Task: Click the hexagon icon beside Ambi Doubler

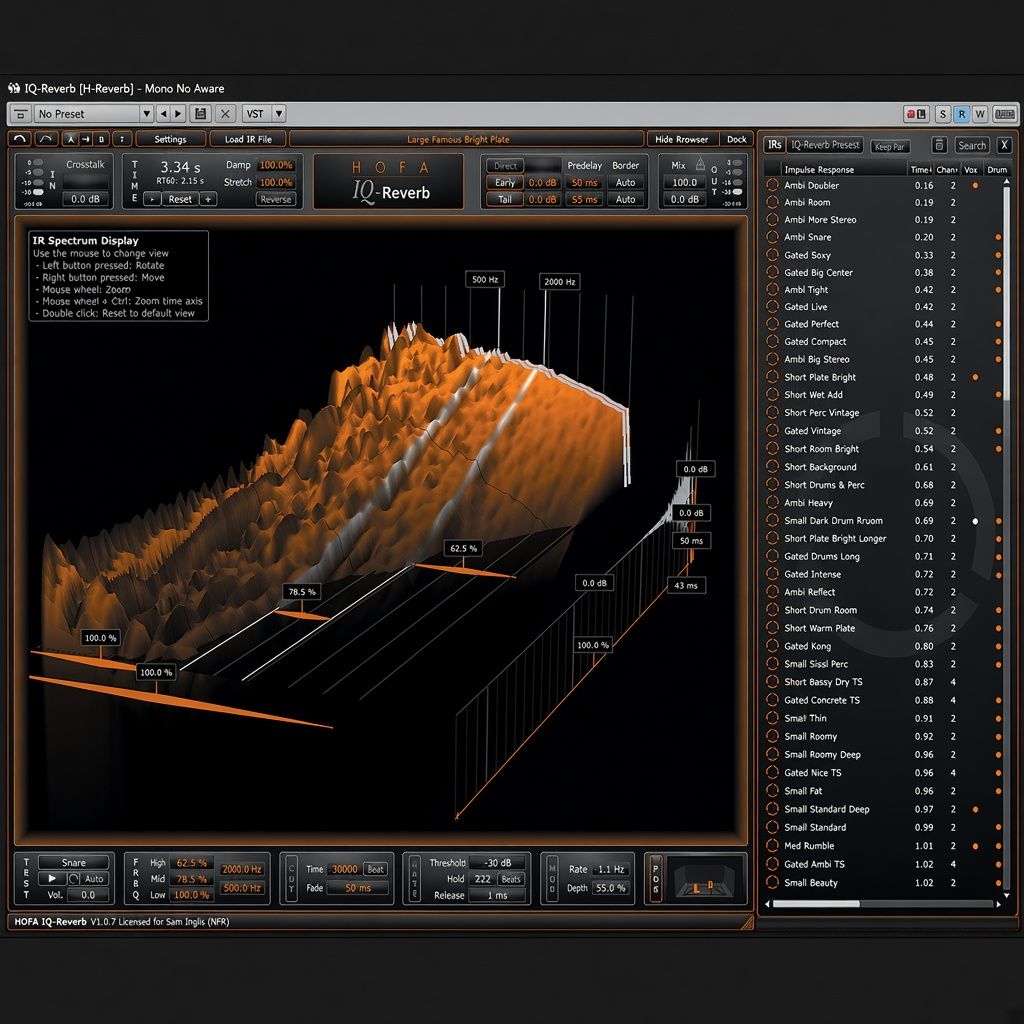Action: click(773, 185)
